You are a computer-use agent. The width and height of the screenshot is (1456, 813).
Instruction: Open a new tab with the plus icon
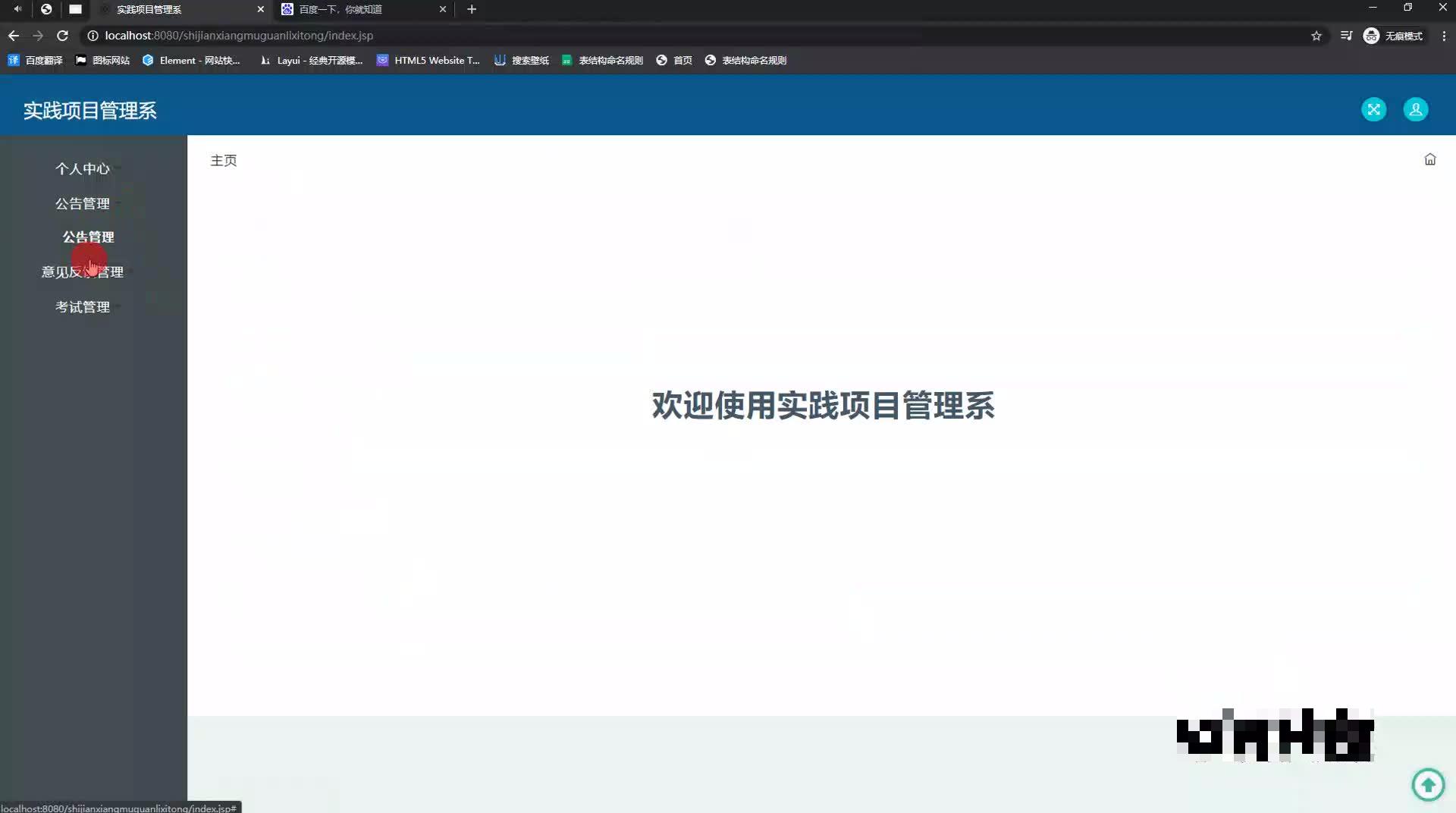472,9
